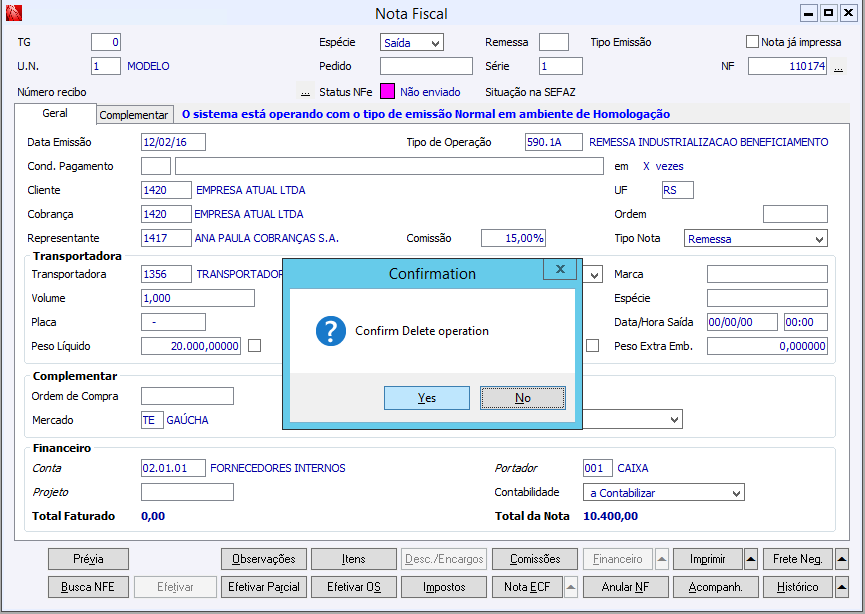The height and width of the screenshot is (614, 865).
Task: Click the Cliente code field 1420
Action: pos(166,190)
